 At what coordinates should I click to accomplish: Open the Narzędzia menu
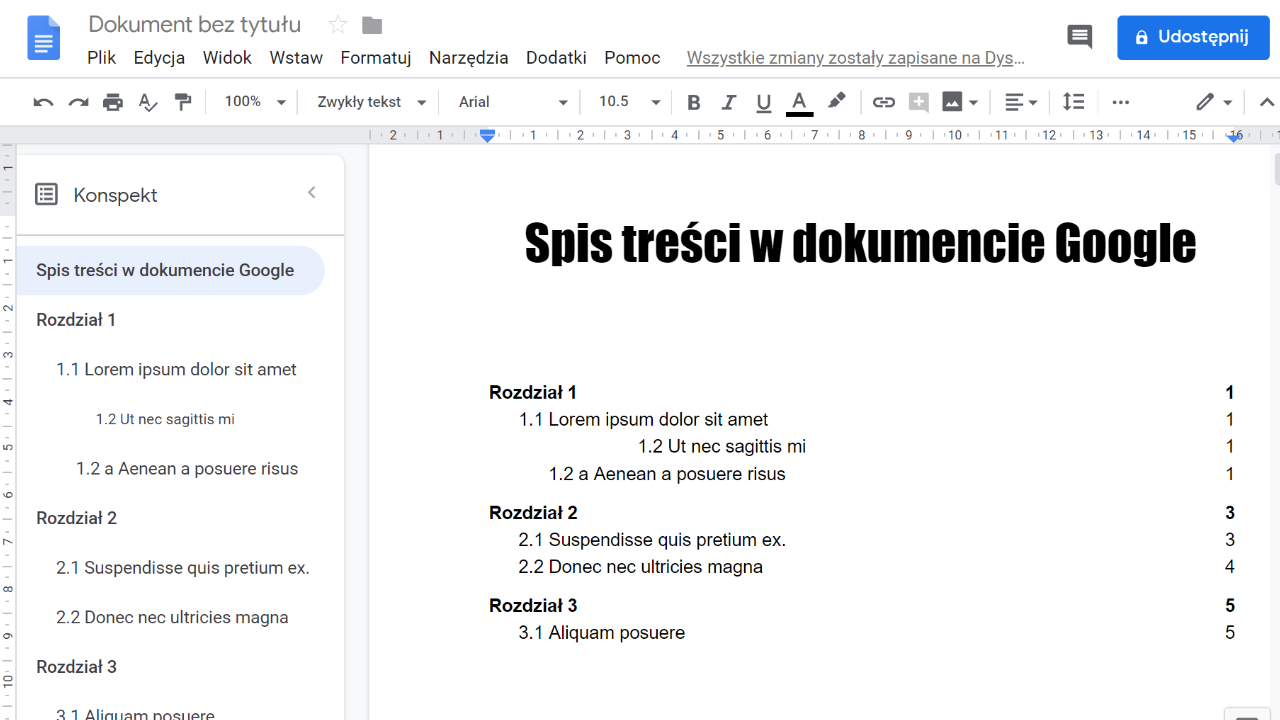coord(469,58)
